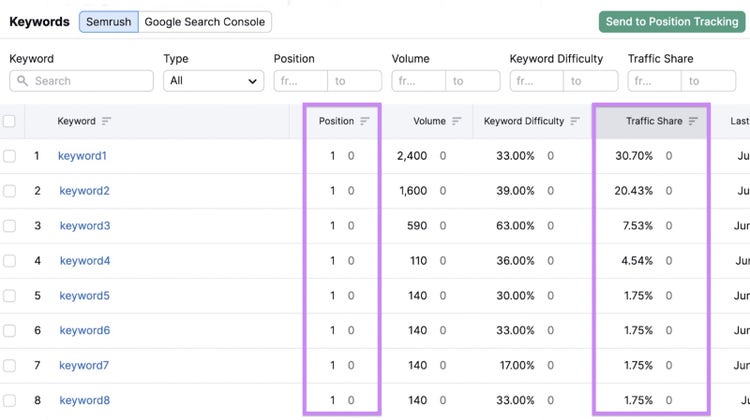
Task: Select the 590 volume cell
Action: [x=417, y=226]
